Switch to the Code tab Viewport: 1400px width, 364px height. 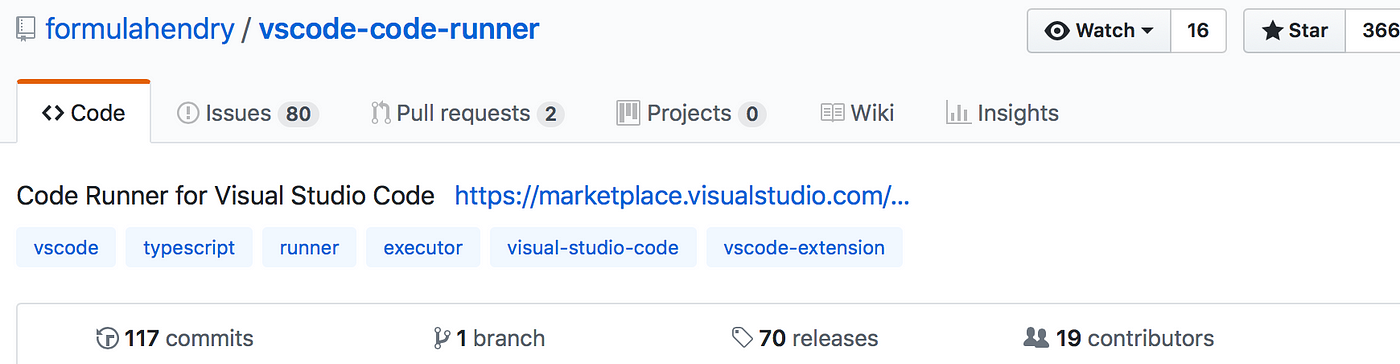tap(83, 113)
